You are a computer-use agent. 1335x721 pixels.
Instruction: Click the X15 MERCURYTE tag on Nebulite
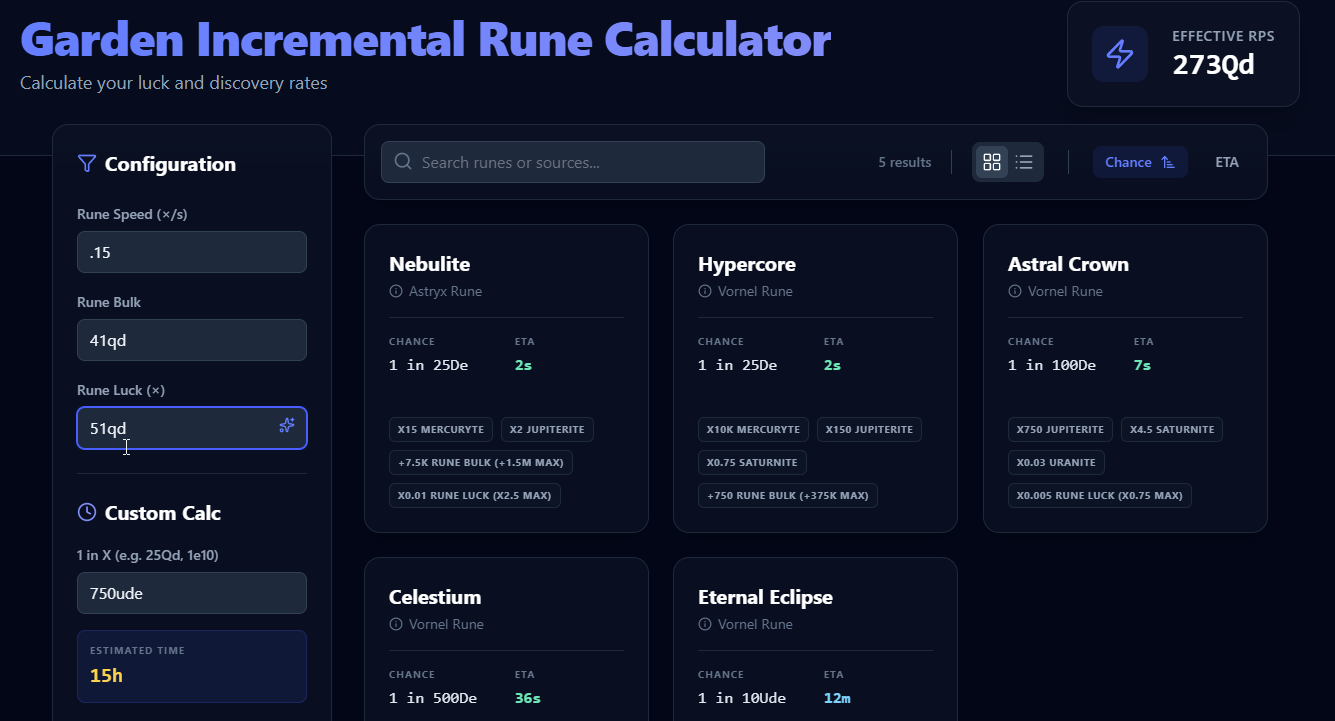pyautogui.click(x=441, y=429)
